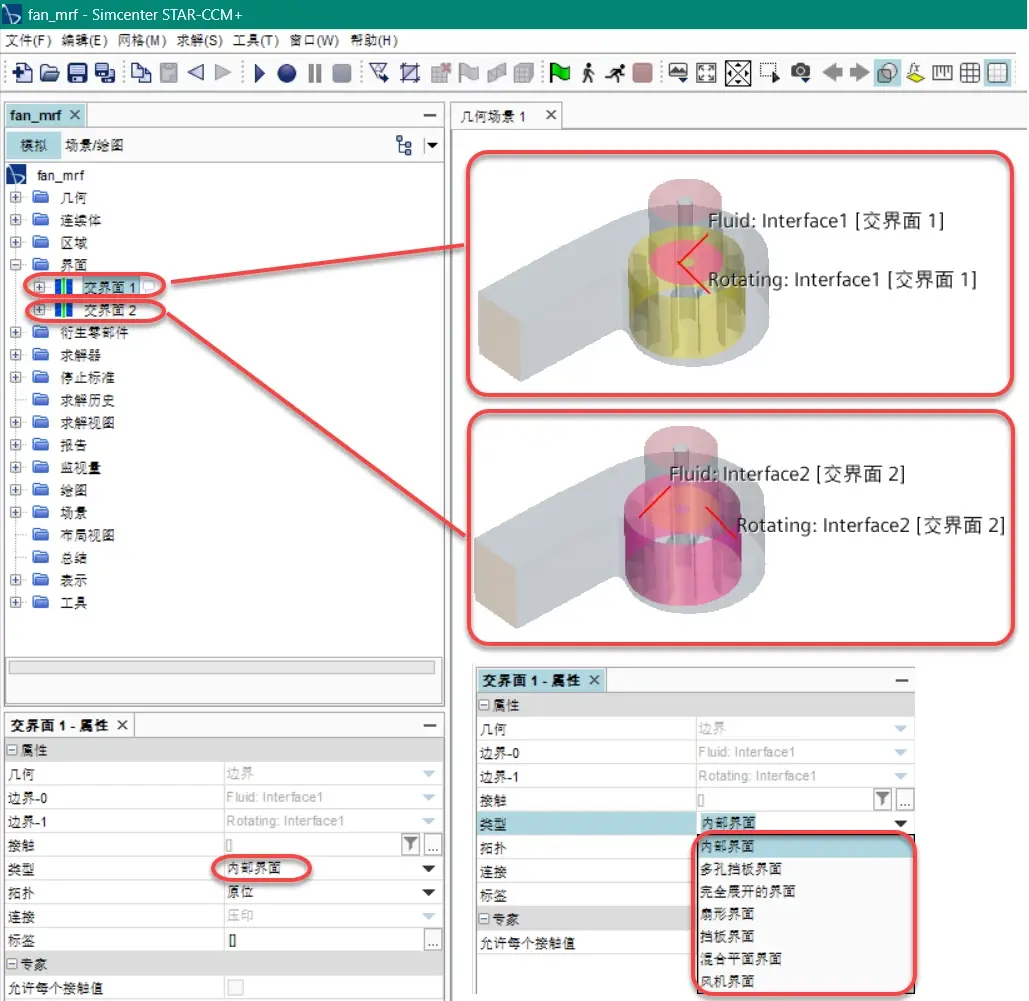
Task: Collapse the 专家 section in left panel
Action: (x=12, y=964)
